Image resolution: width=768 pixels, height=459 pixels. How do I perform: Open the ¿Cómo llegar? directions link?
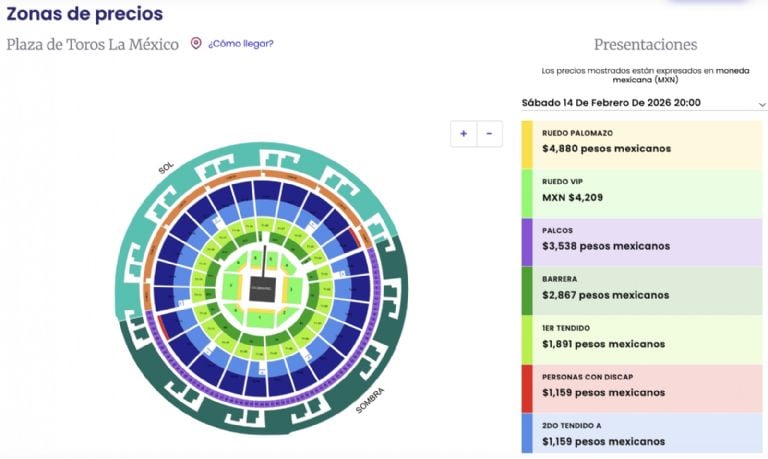(240, 44)
